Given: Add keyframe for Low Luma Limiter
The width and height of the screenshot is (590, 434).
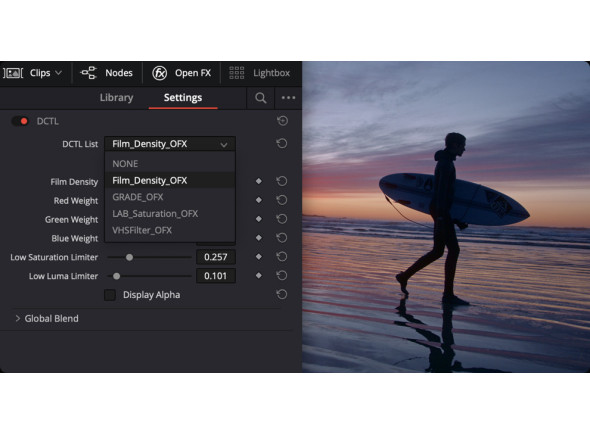Looking at the screenshot, I should click(x=259, y=276).
